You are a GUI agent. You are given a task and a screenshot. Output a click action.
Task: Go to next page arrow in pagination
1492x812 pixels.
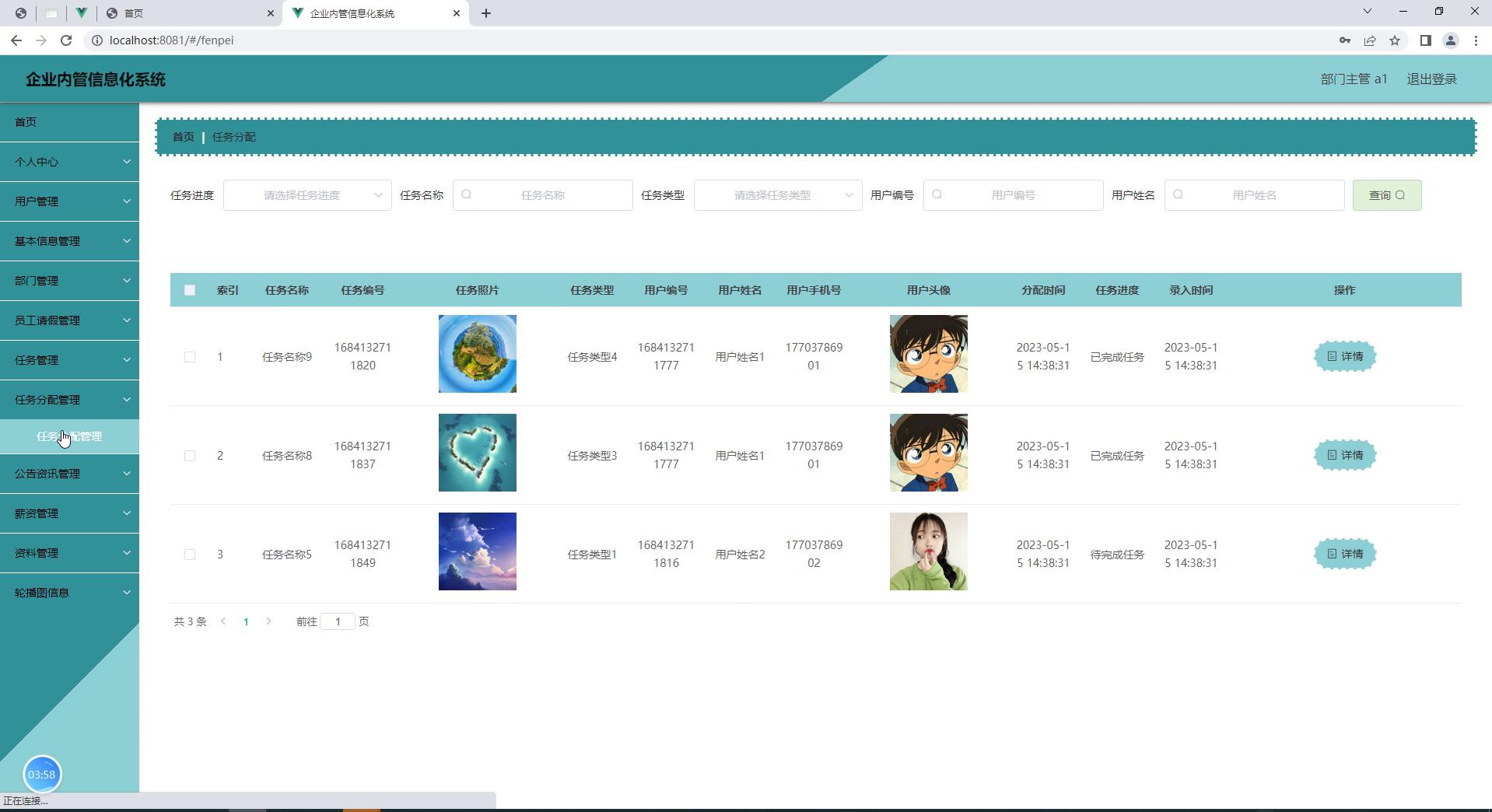click(268, 621)
